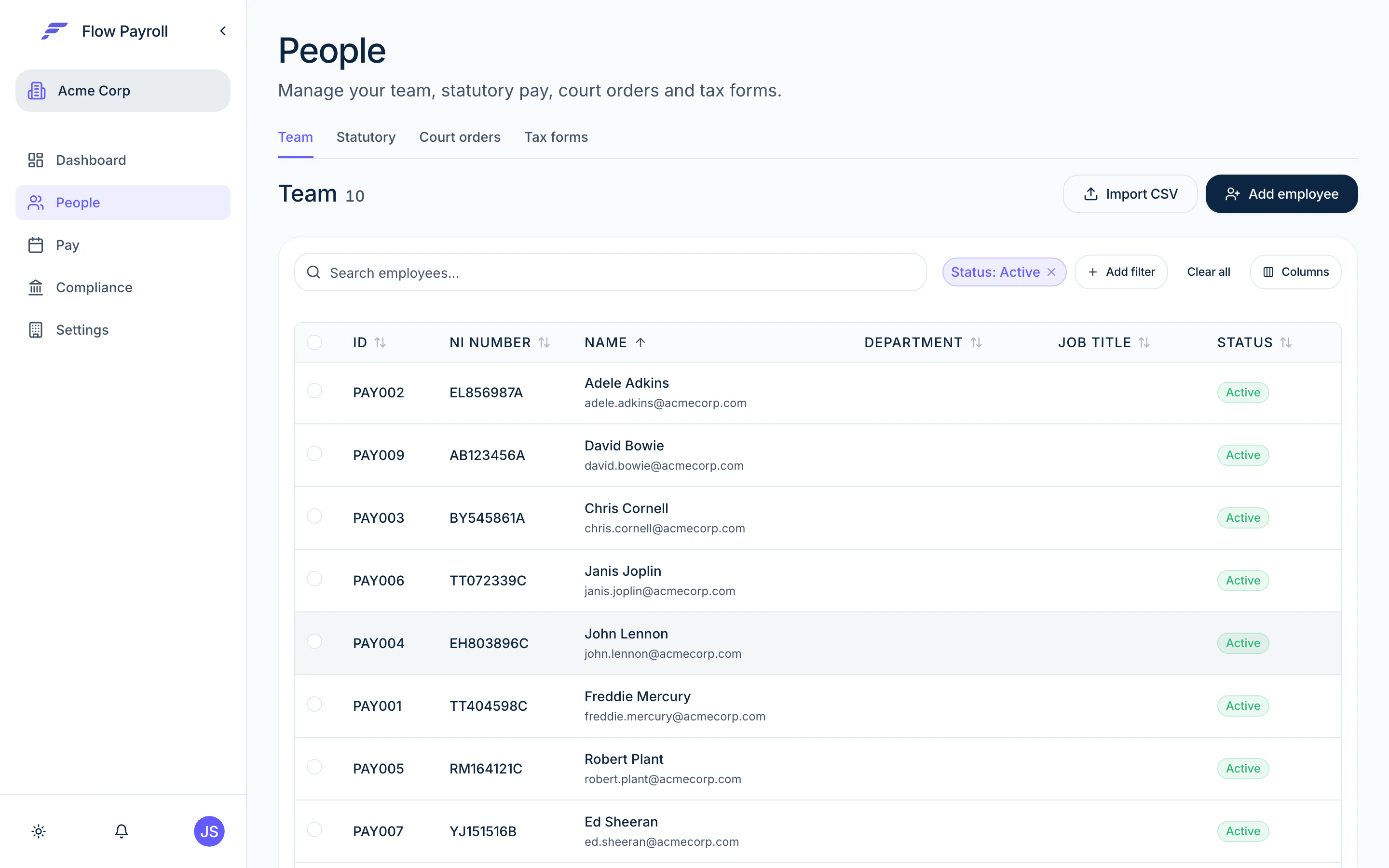
Task: Collapse the sidebar with the chevron arrow
Action: 223,31
